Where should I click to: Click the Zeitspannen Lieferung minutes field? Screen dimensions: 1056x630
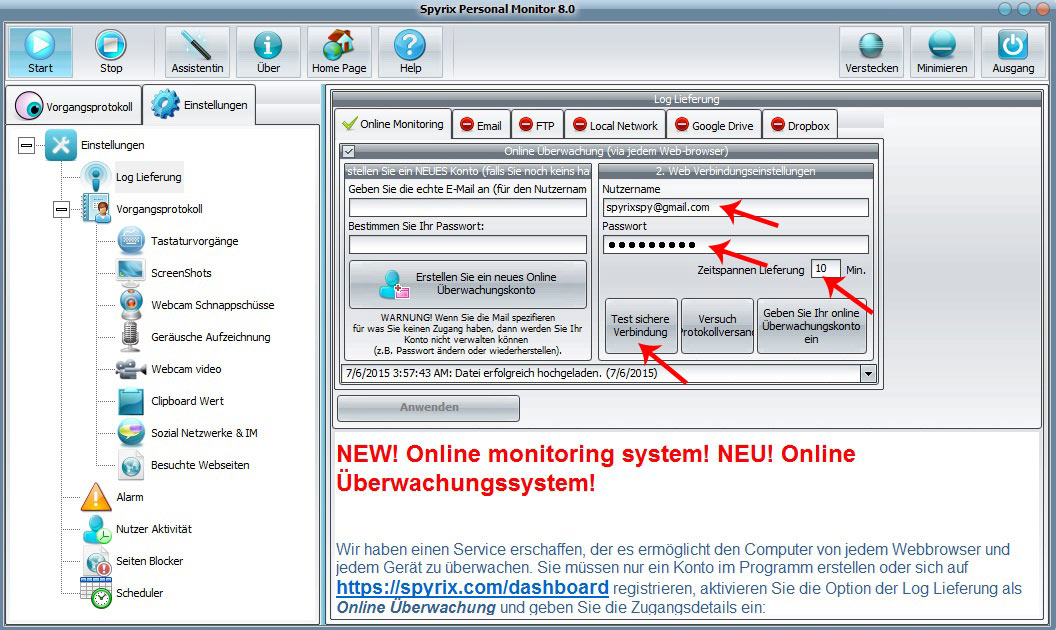point(825,269)
